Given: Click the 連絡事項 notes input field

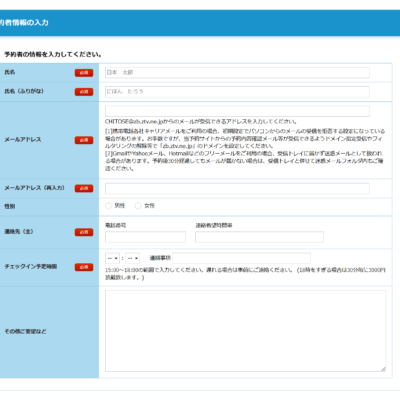Looking at the screenshot, I should coord(242,258).
